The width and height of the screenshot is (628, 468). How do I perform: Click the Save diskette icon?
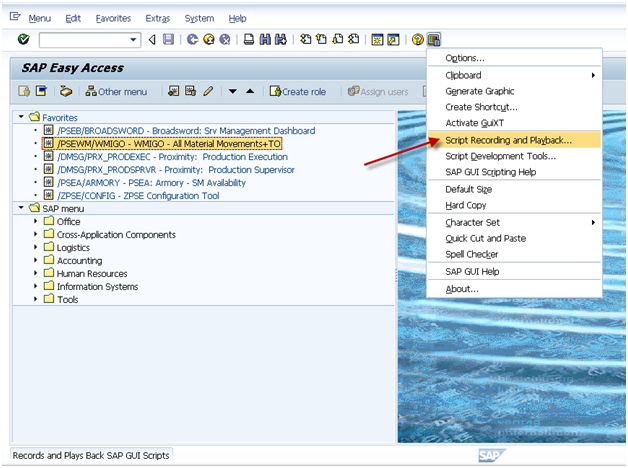(169, 39)
